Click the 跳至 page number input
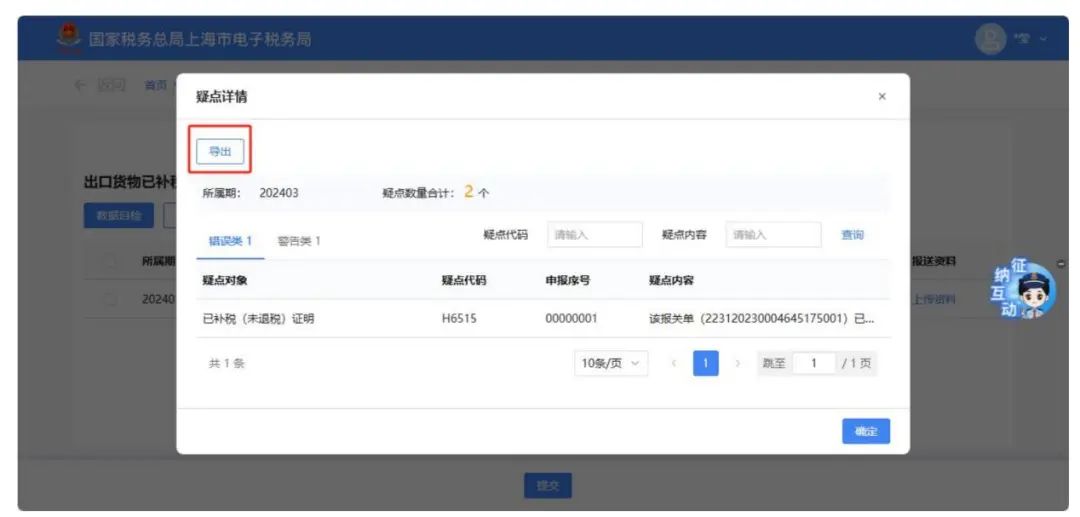 [814, 364]
